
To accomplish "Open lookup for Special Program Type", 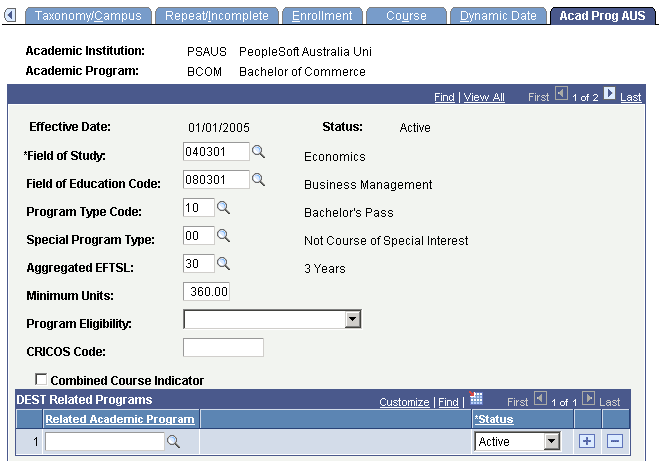I will click(x=223, y=236).
